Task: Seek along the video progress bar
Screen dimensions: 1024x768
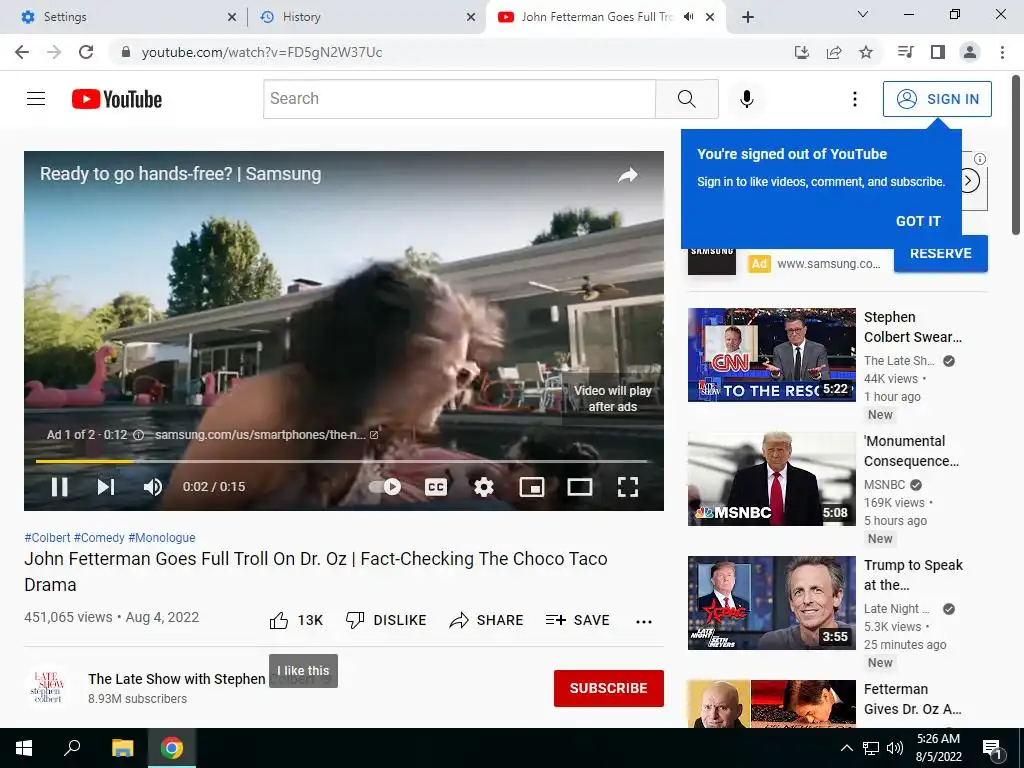Action: pyautogui.click(x=344, y=461)
